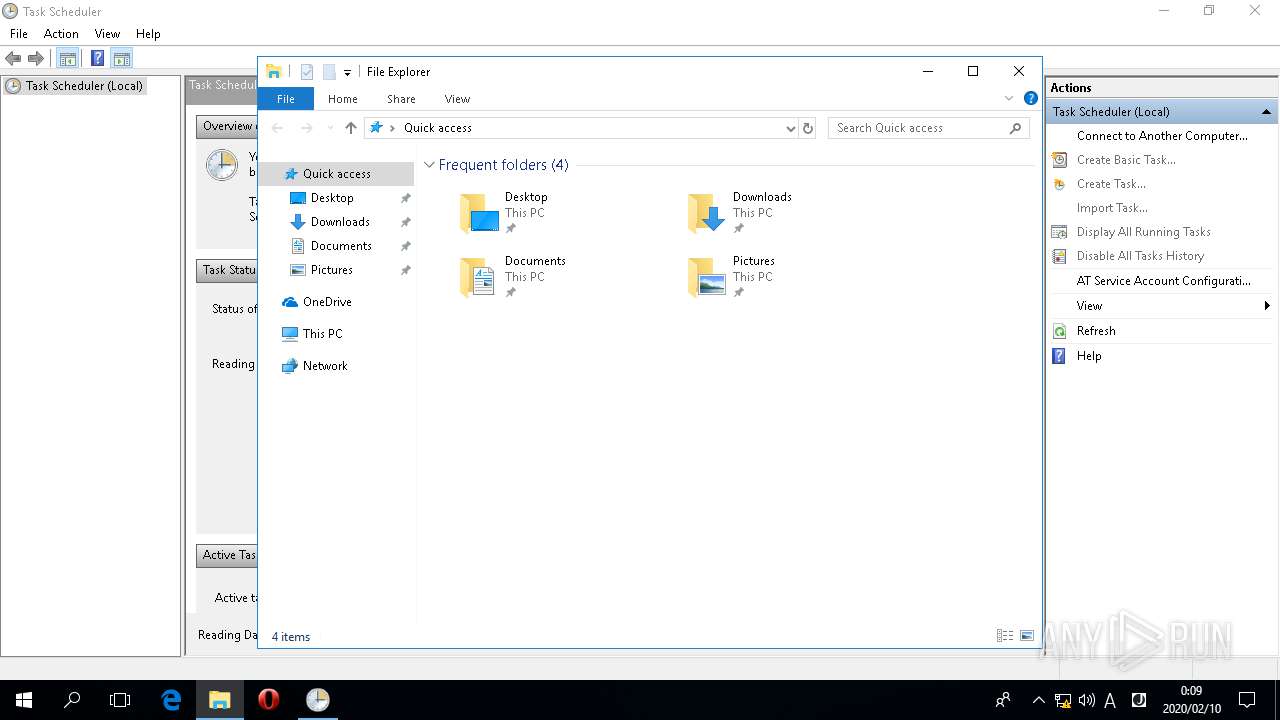1280x720 pixels.
Task: Open Action menu in Task Scheduler
Action: (x=61, y=33)
